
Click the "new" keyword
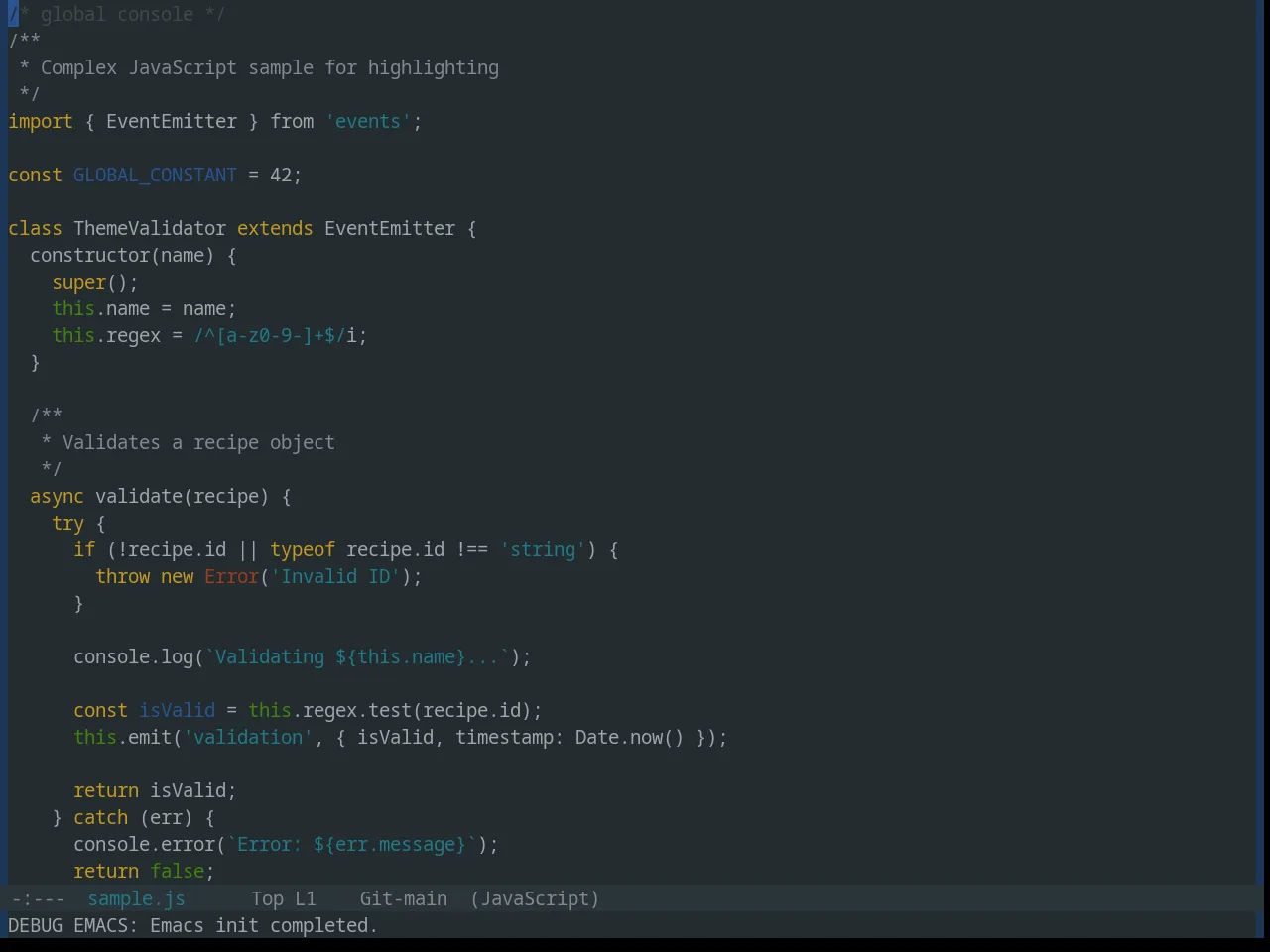click(x=177, y=576)
